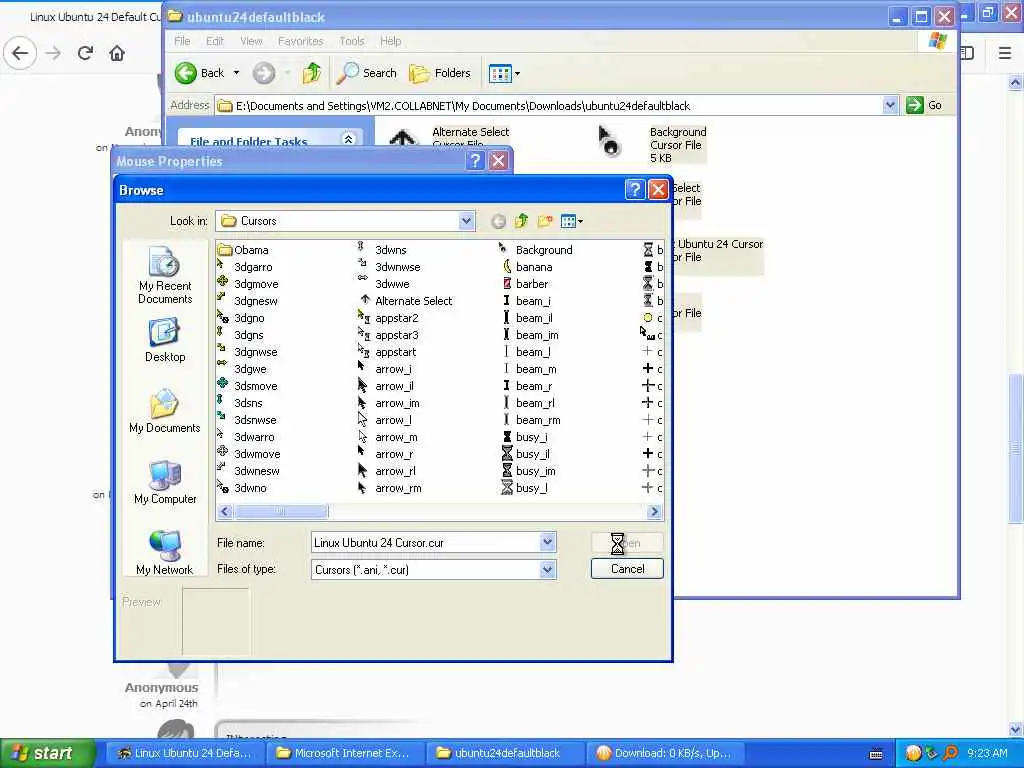Open the File name dropdown arrow
This screenshot has width=1024, height=768.
pos(547,541)
